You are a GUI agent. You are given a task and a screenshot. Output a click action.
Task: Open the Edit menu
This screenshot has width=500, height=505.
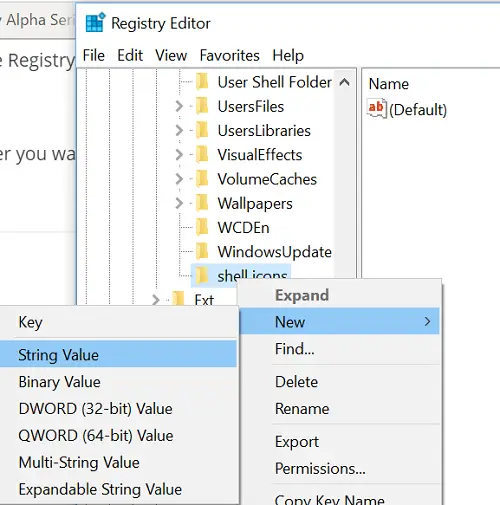coord(130,55)
